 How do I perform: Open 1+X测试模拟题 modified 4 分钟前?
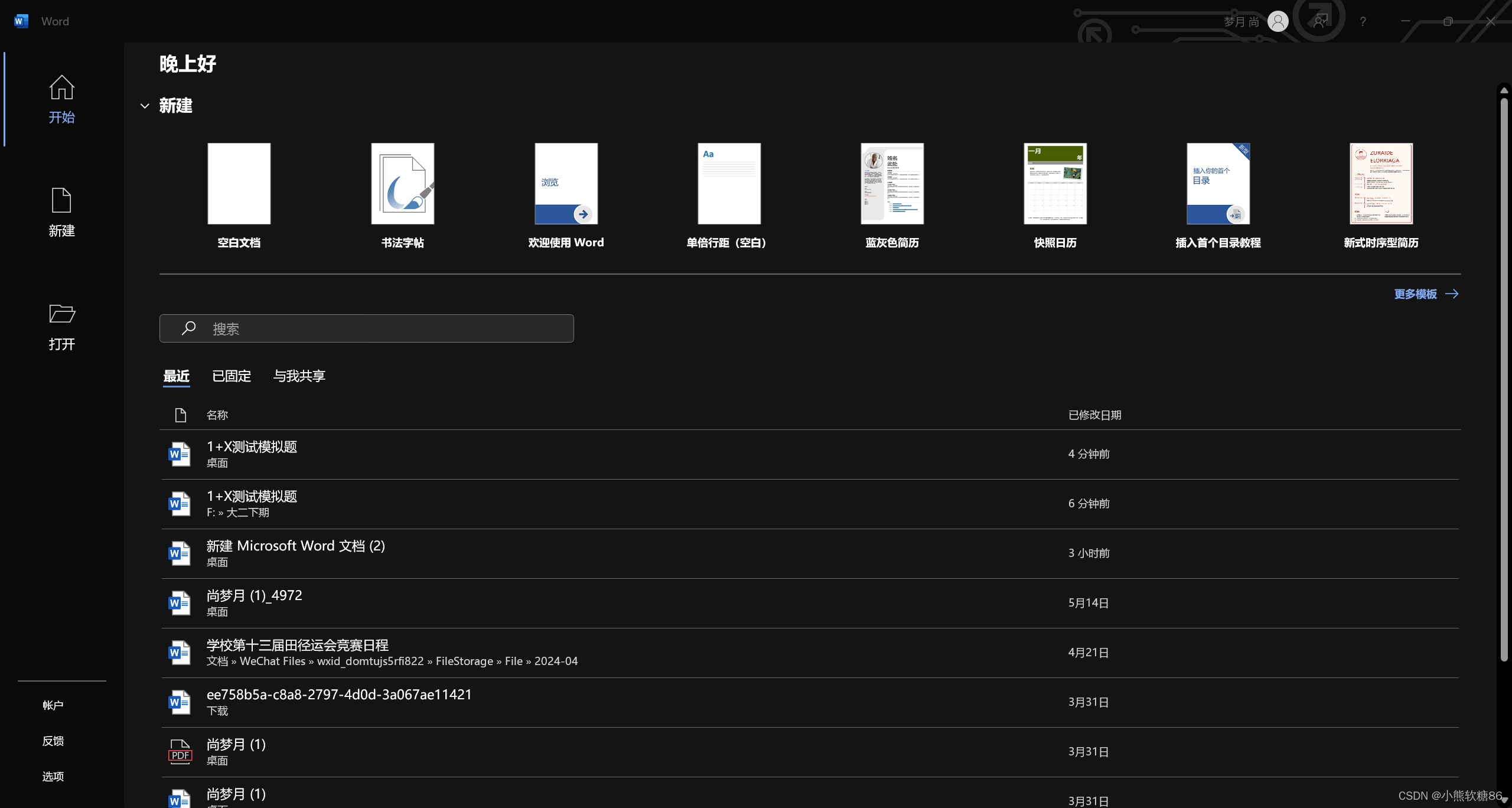point(810,454)
